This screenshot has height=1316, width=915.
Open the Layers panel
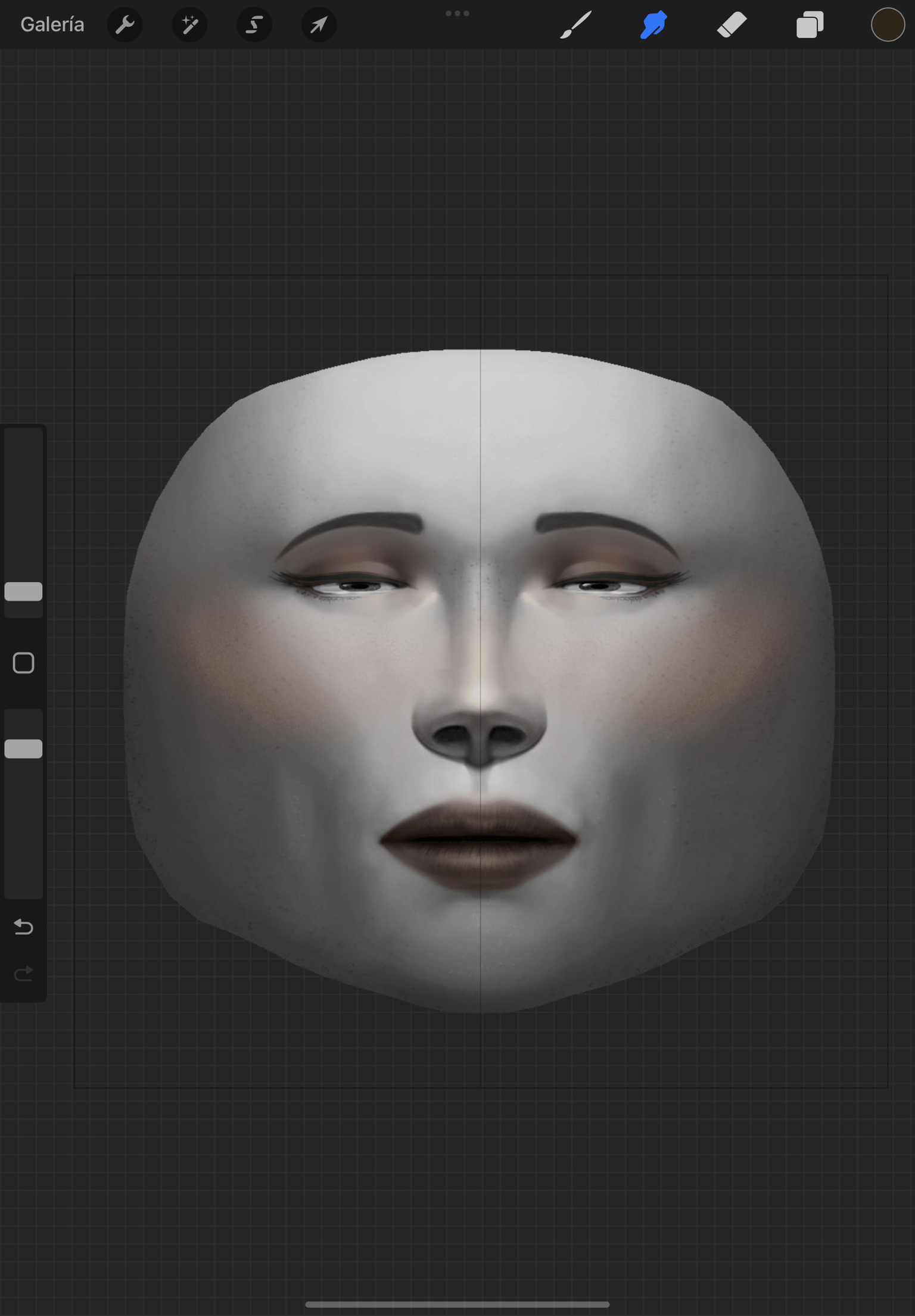pyautogui.click(x=810, y=25)
